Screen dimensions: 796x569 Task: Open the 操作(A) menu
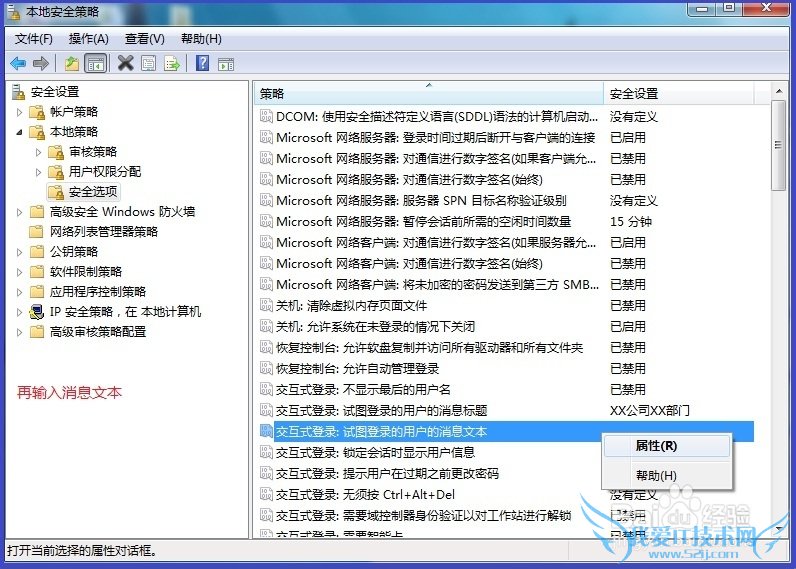[89, 39]
